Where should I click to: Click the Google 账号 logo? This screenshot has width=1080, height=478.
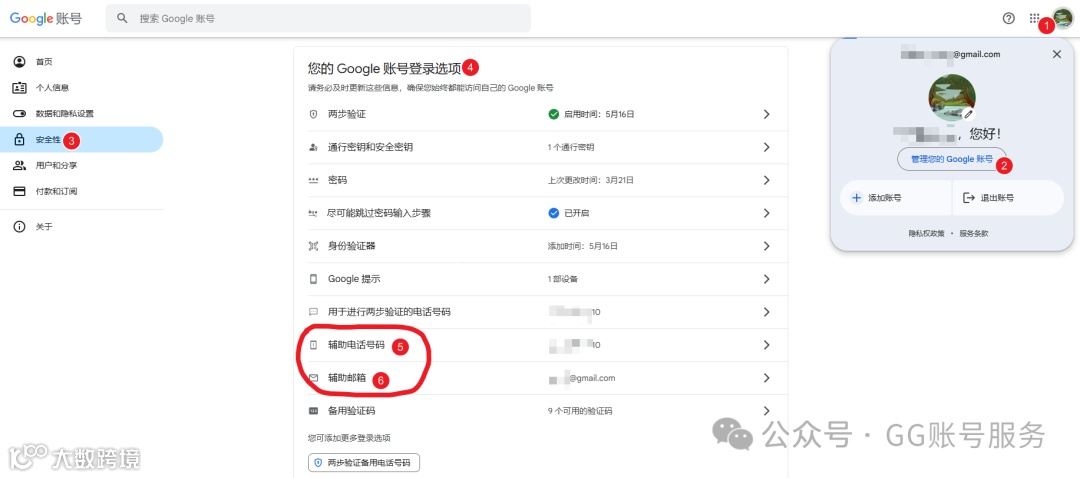pyautogui.click(x=45, y=19)
